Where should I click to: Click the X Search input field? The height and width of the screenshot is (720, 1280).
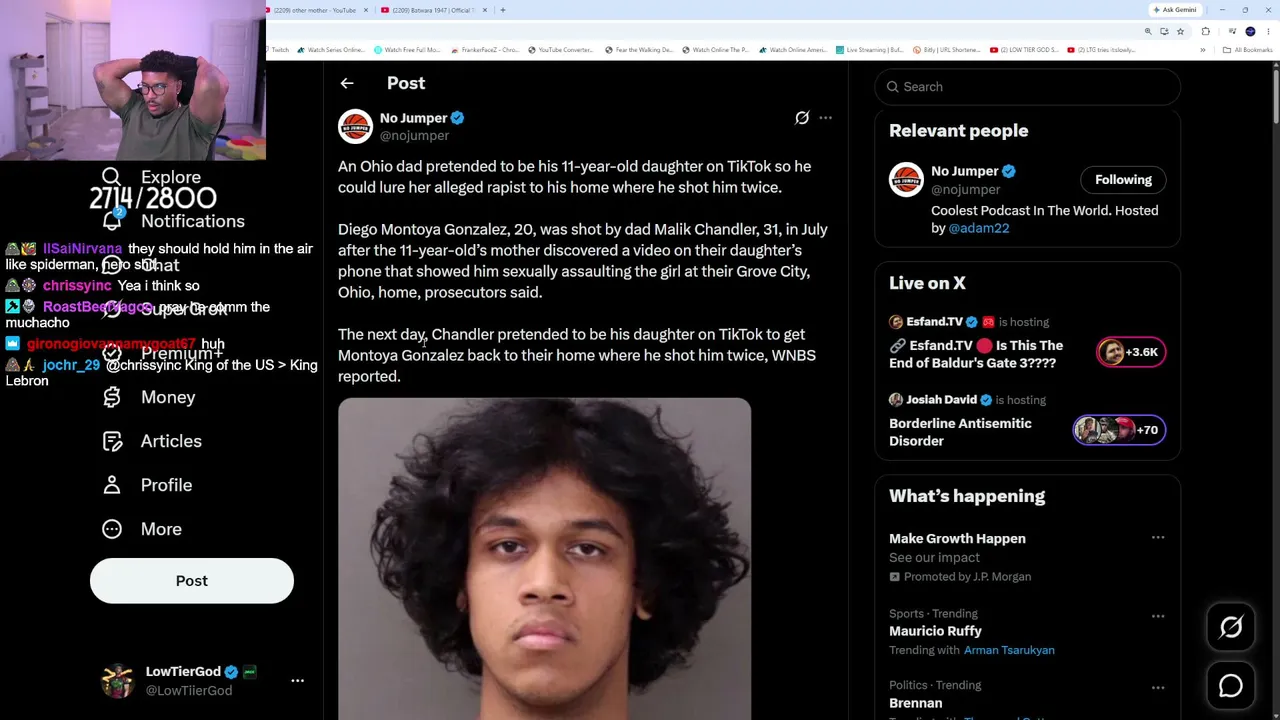pyautogui.click(x=1028, y=87)
